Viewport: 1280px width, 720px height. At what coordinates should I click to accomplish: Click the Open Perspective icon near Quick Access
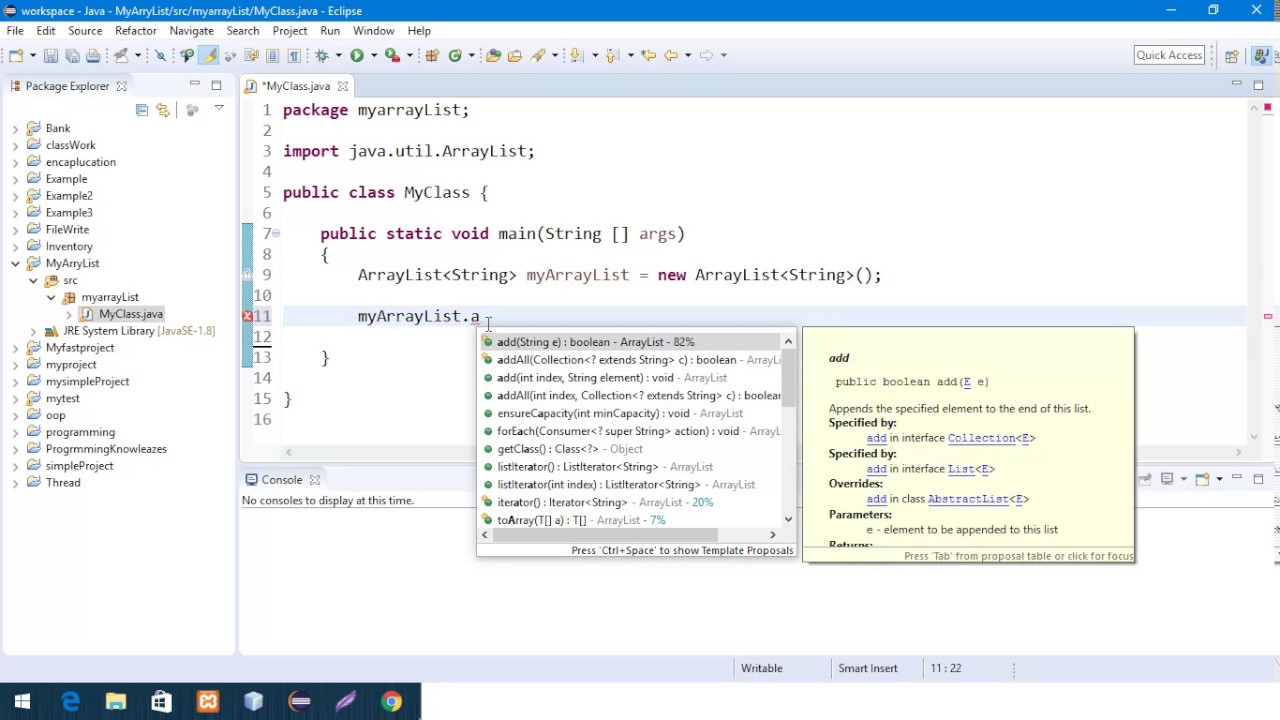[1232, 56]
